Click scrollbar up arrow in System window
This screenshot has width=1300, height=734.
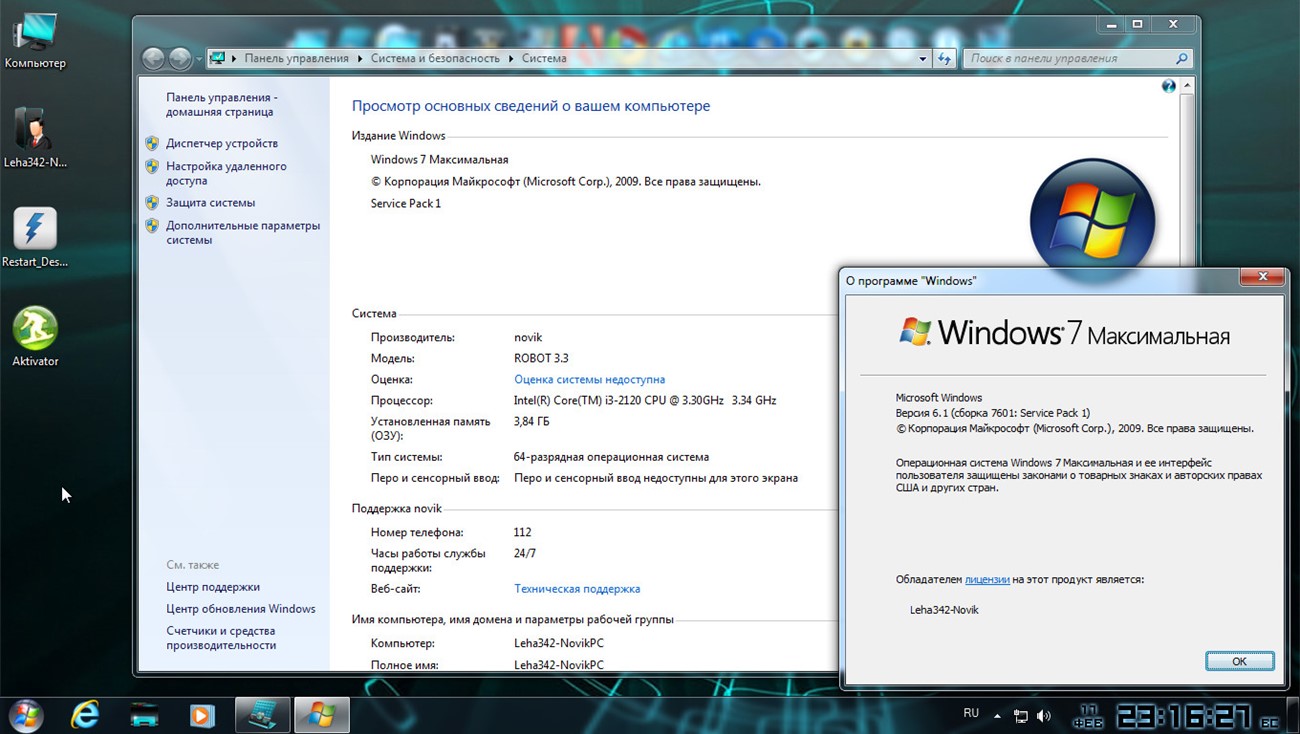coord(1187,87)
